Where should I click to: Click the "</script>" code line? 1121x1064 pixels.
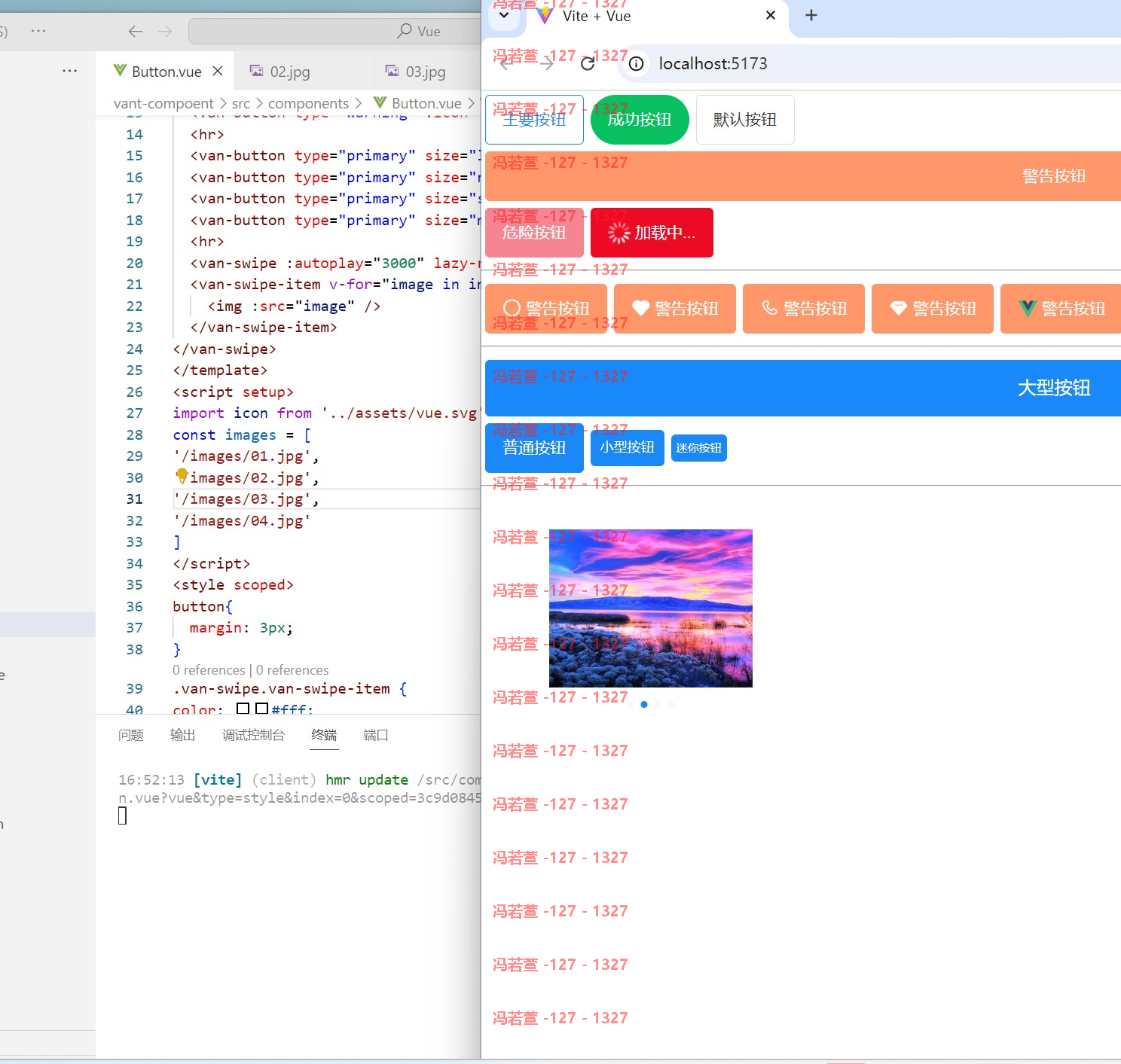click(x=211, y=564)
